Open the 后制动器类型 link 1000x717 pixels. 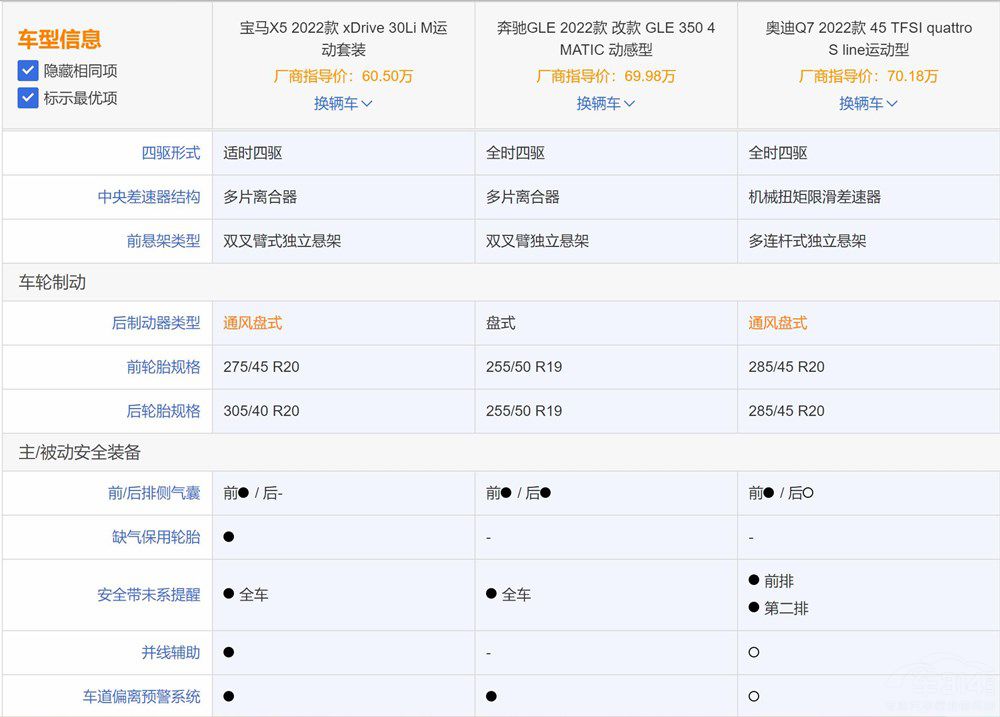coord(159,323)
